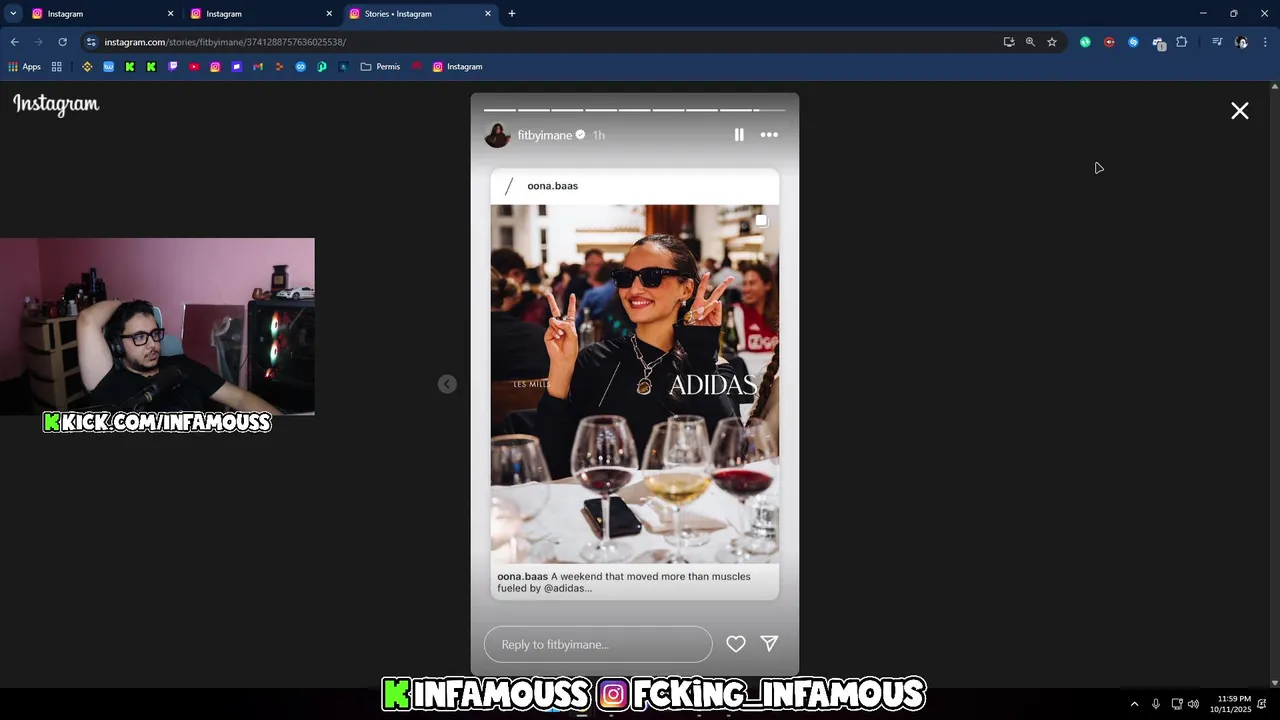Open the Chrome three-dot menu
Viewport: 1280px width, 720px height.
pos(1266,42)
